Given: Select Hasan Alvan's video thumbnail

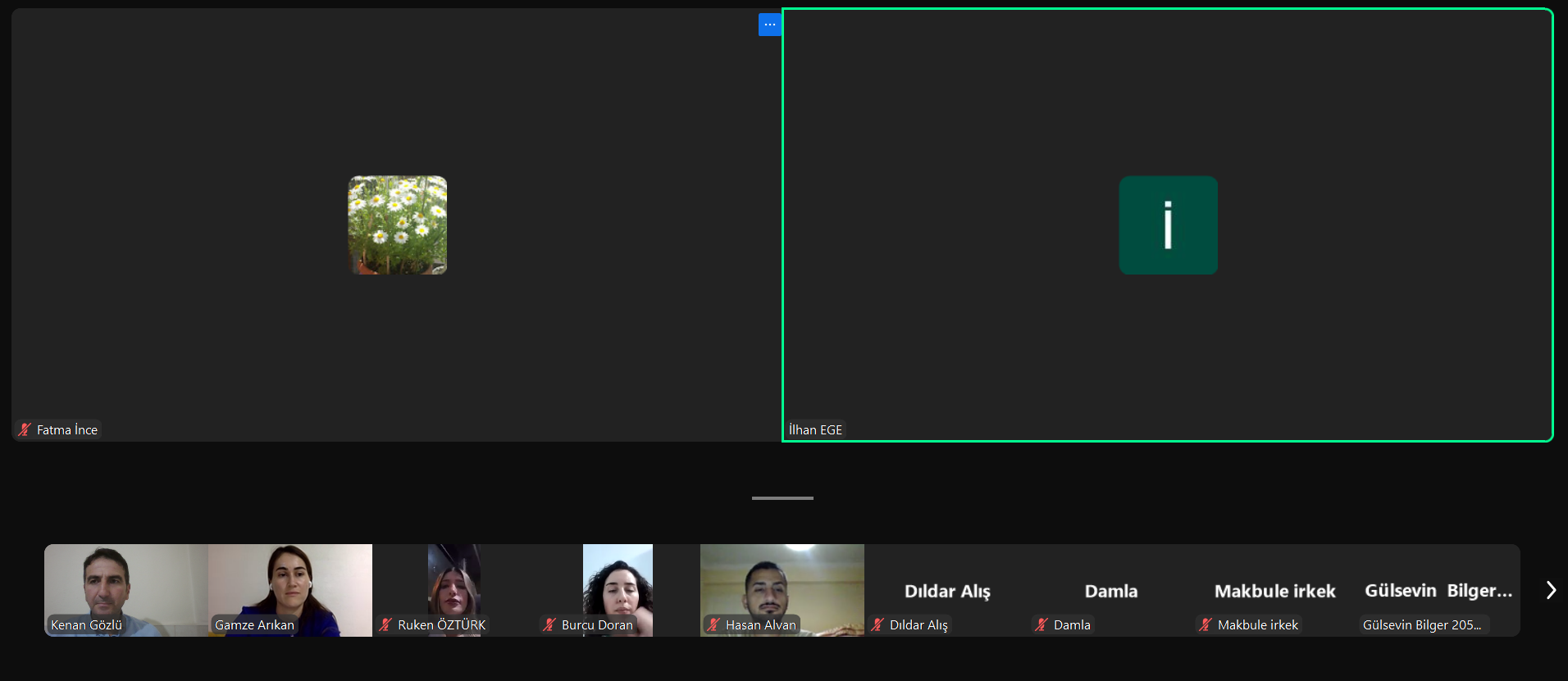Looking at the screenshot, I should pyautogui.click(x=782, y=582).
